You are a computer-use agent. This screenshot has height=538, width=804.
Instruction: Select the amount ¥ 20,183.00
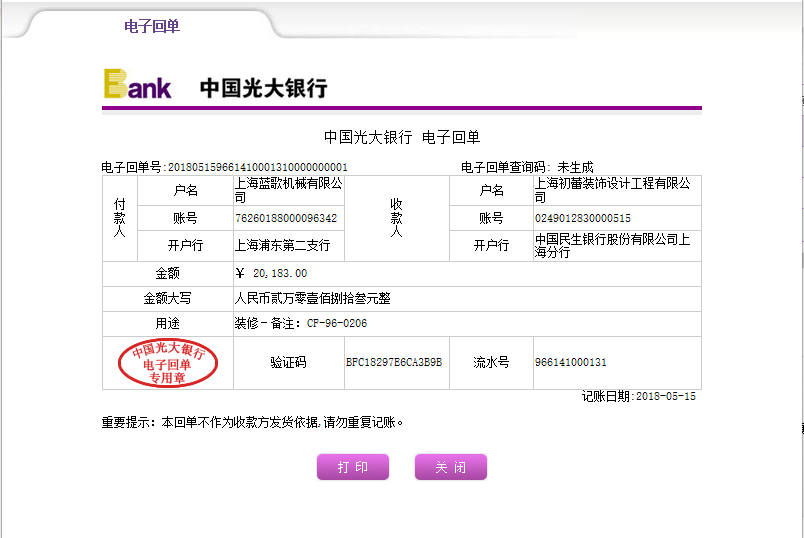[271, 273]
